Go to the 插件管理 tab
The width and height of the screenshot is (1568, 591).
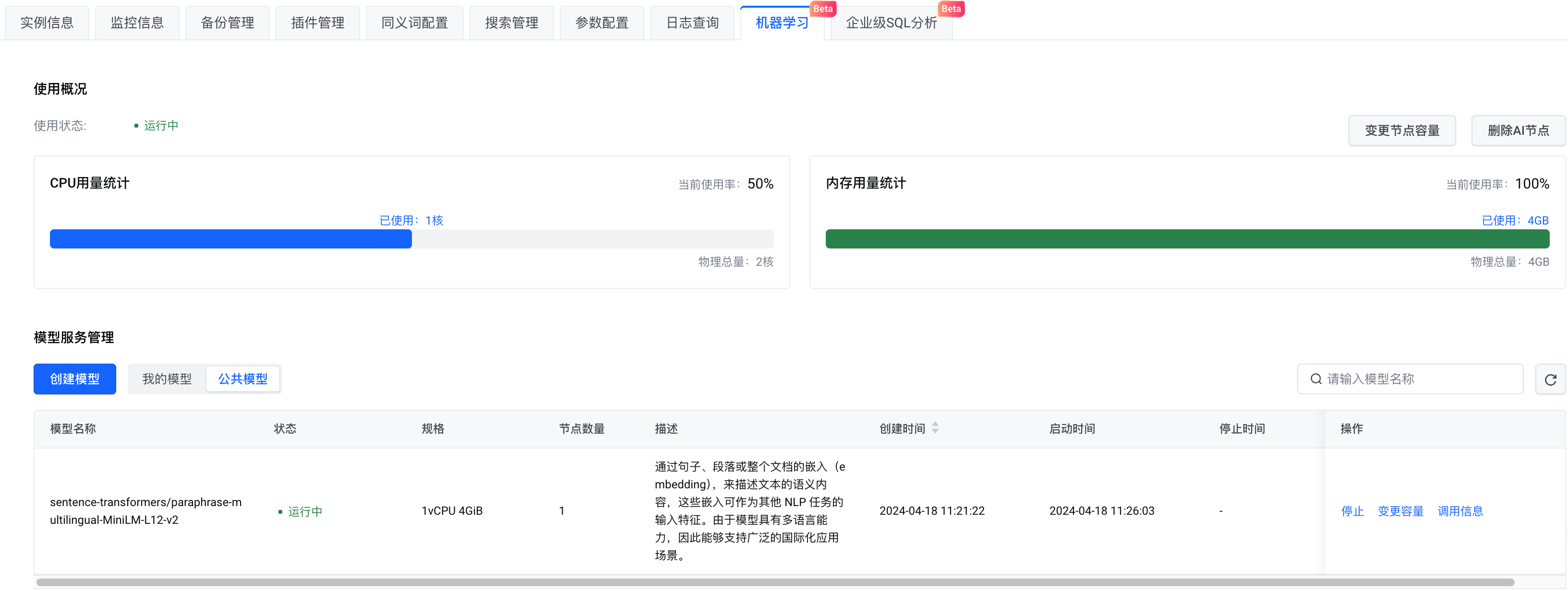(317, 23)
